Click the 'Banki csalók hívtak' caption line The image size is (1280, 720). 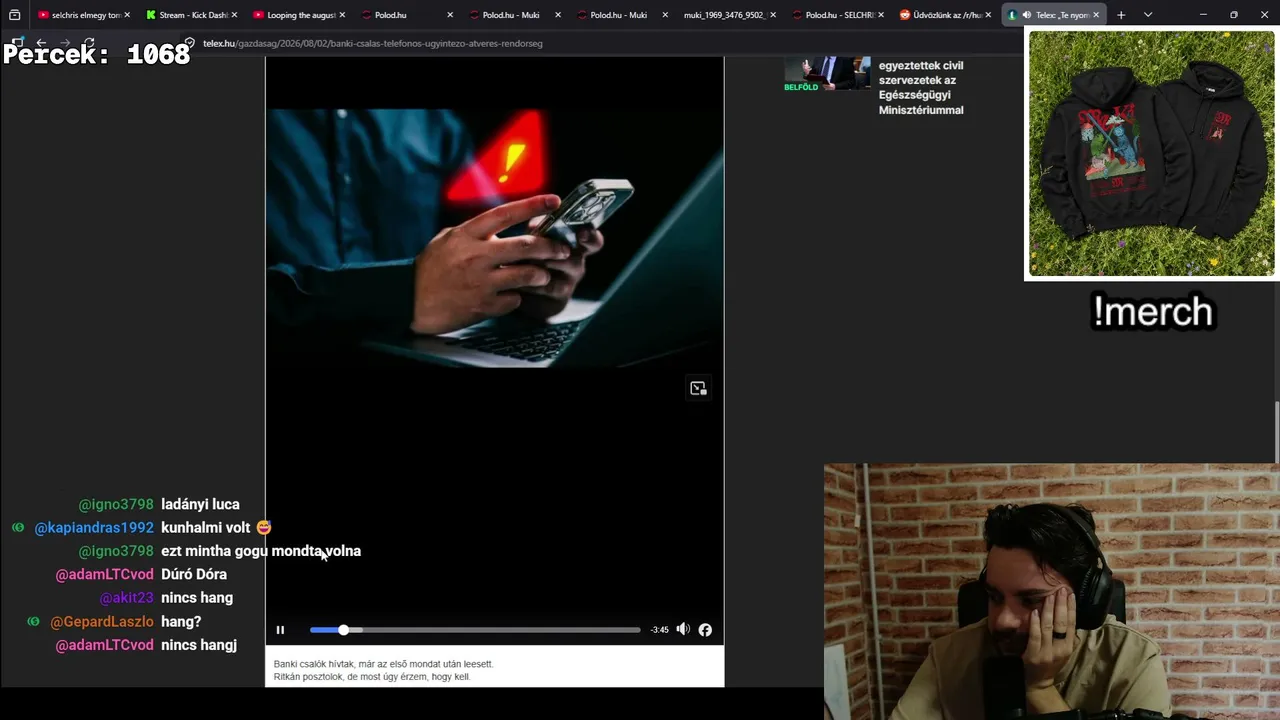tap(383, 664)
